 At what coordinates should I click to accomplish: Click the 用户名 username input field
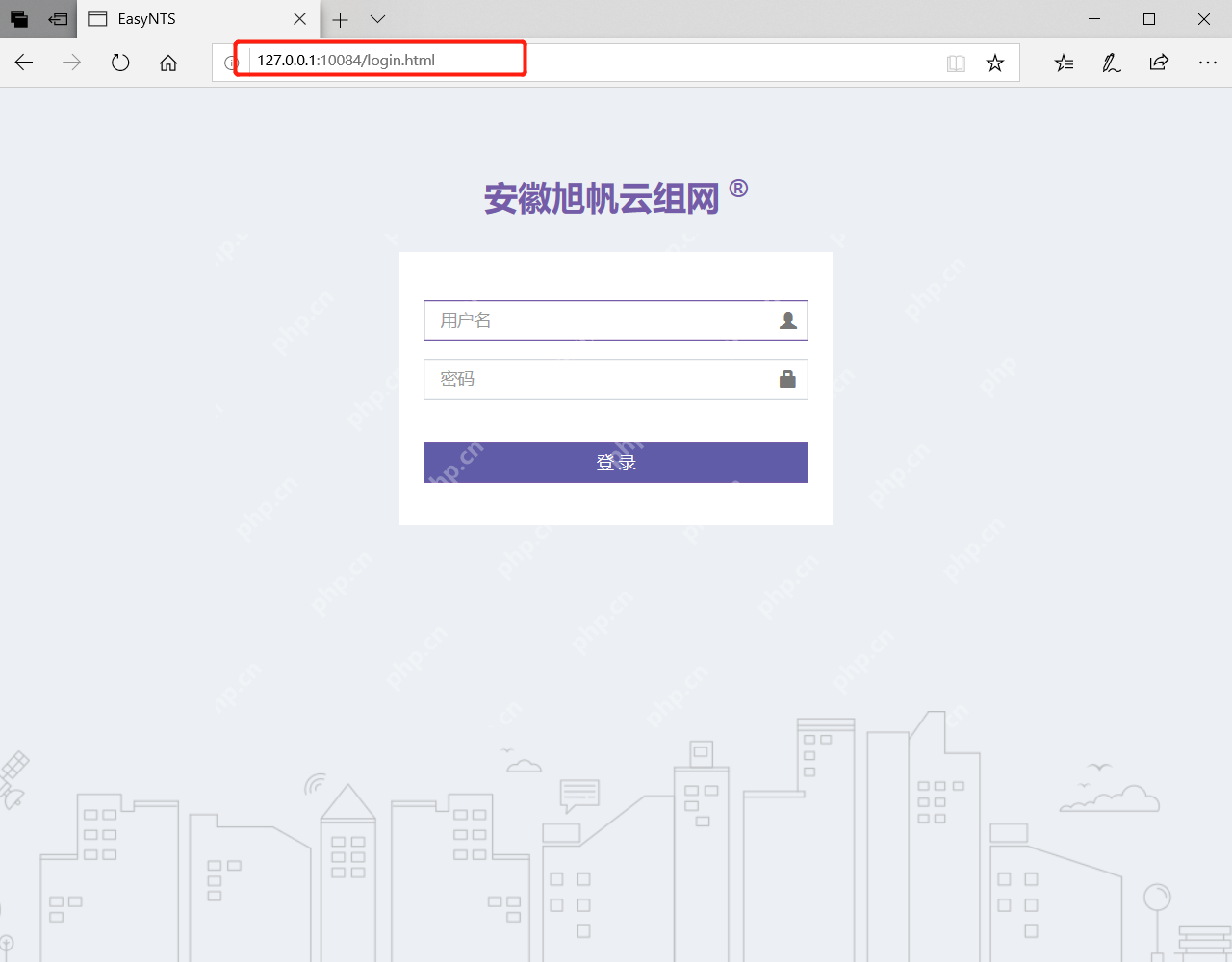coord(597,319)
